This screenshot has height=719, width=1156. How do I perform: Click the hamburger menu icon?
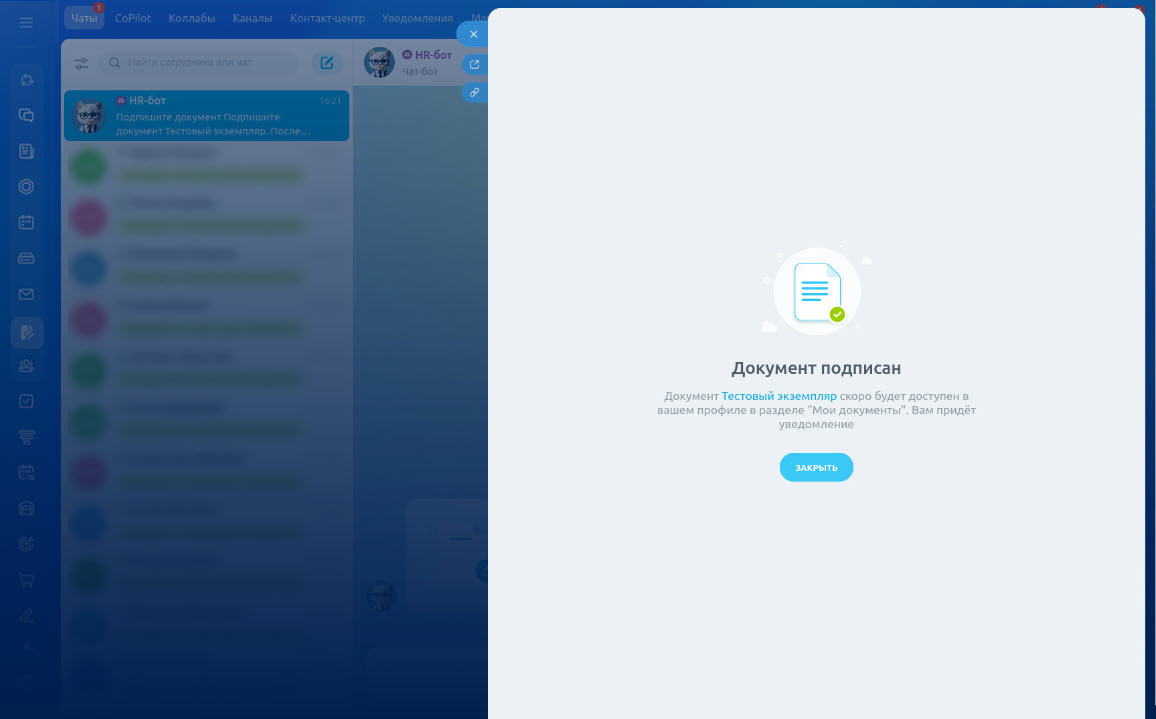click(26, 22)
